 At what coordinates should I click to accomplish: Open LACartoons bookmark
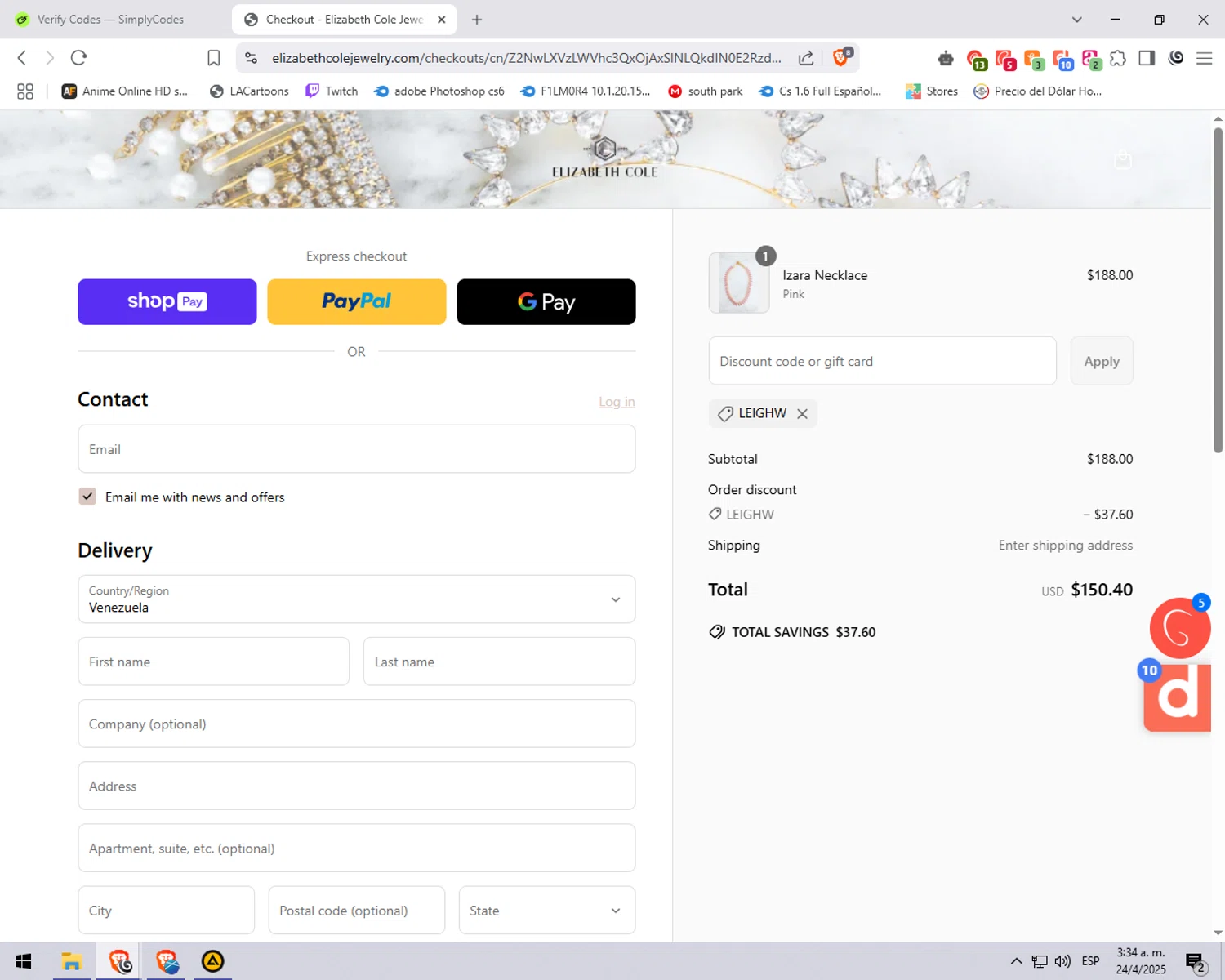tap(249, 91)
